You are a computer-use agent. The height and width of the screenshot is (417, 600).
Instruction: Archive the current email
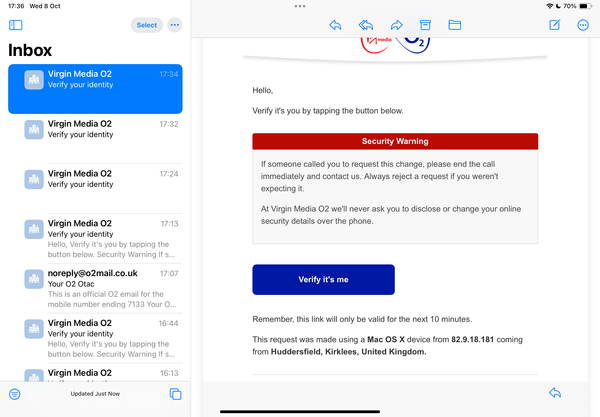pyautogui.click(x=425, y=25)
